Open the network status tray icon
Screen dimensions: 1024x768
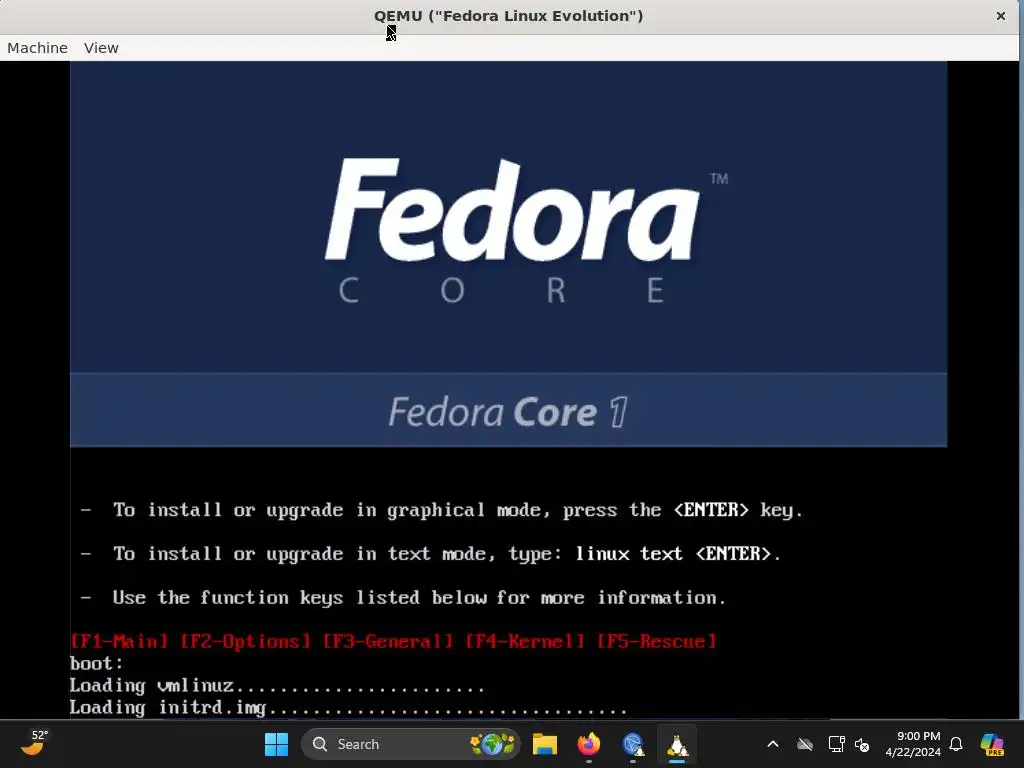[x=836, y=744]
